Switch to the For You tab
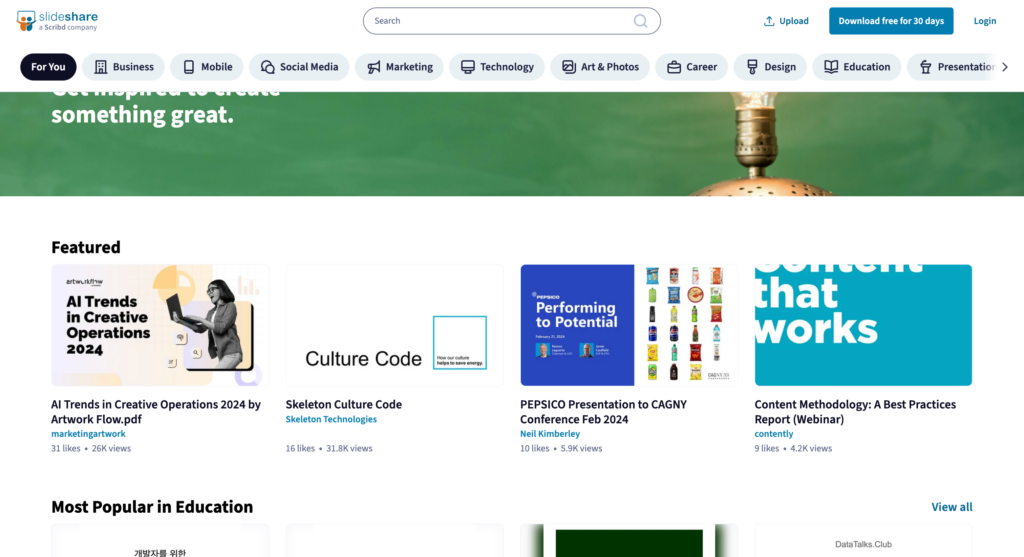 pos(48,67)
